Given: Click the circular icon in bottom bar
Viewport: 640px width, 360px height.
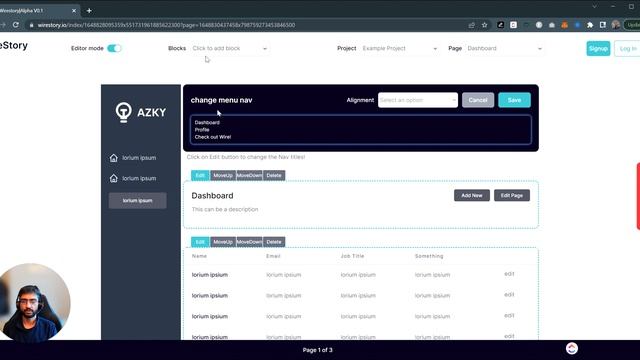Looking at the screenshot, I should click(572, 349).
